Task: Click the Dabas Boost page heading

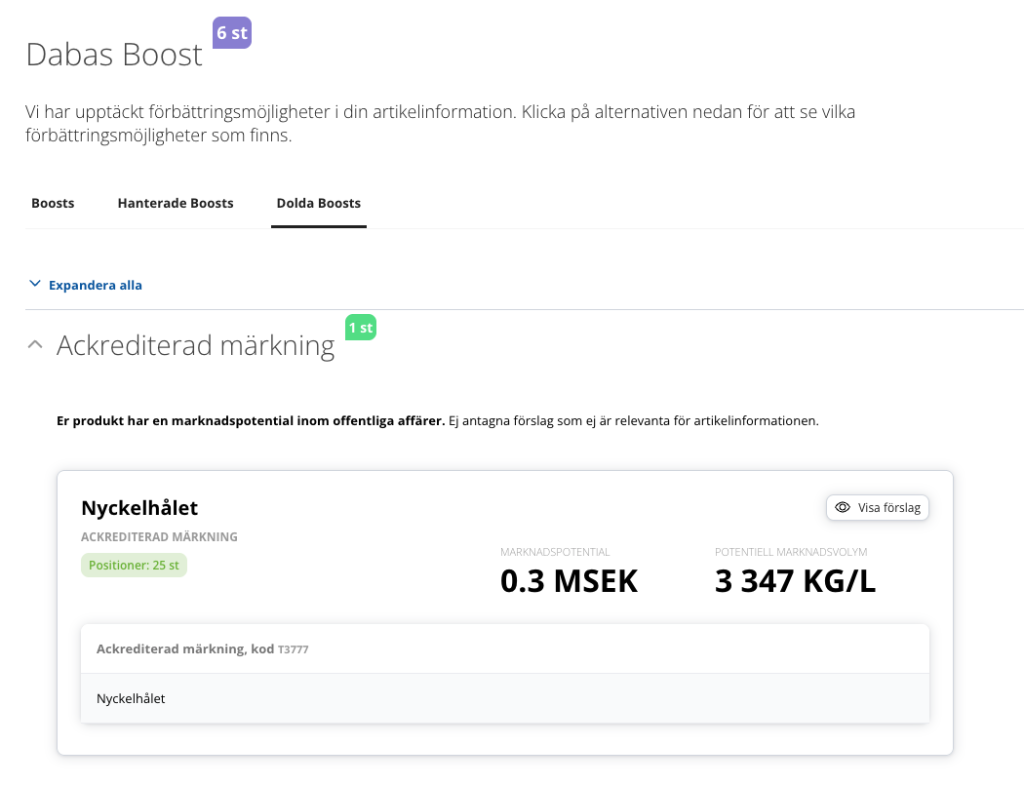Action: pos(114,54)
